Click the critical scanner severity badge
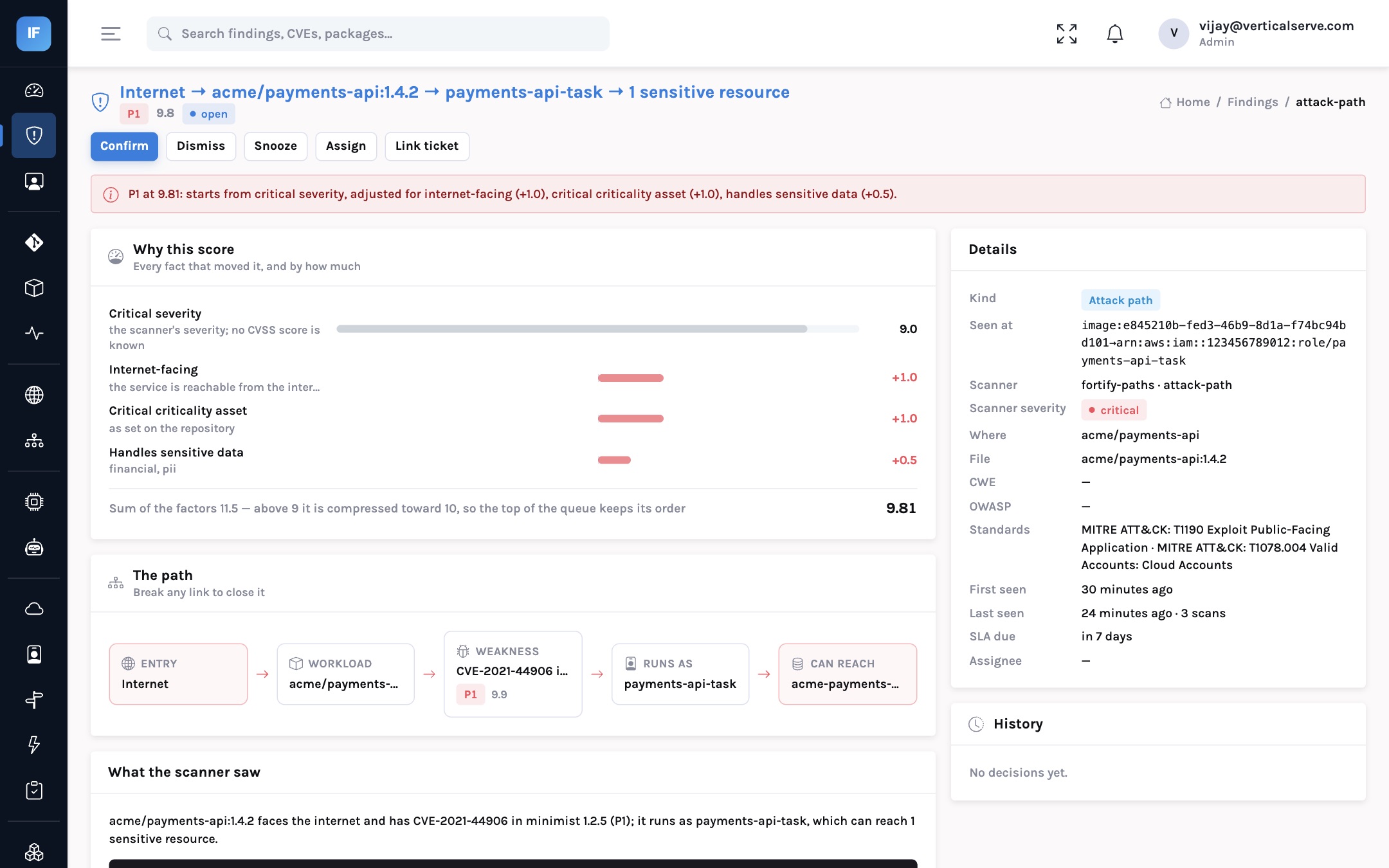The width and height of the screenshot is (1389, 868). [1113, 410]
